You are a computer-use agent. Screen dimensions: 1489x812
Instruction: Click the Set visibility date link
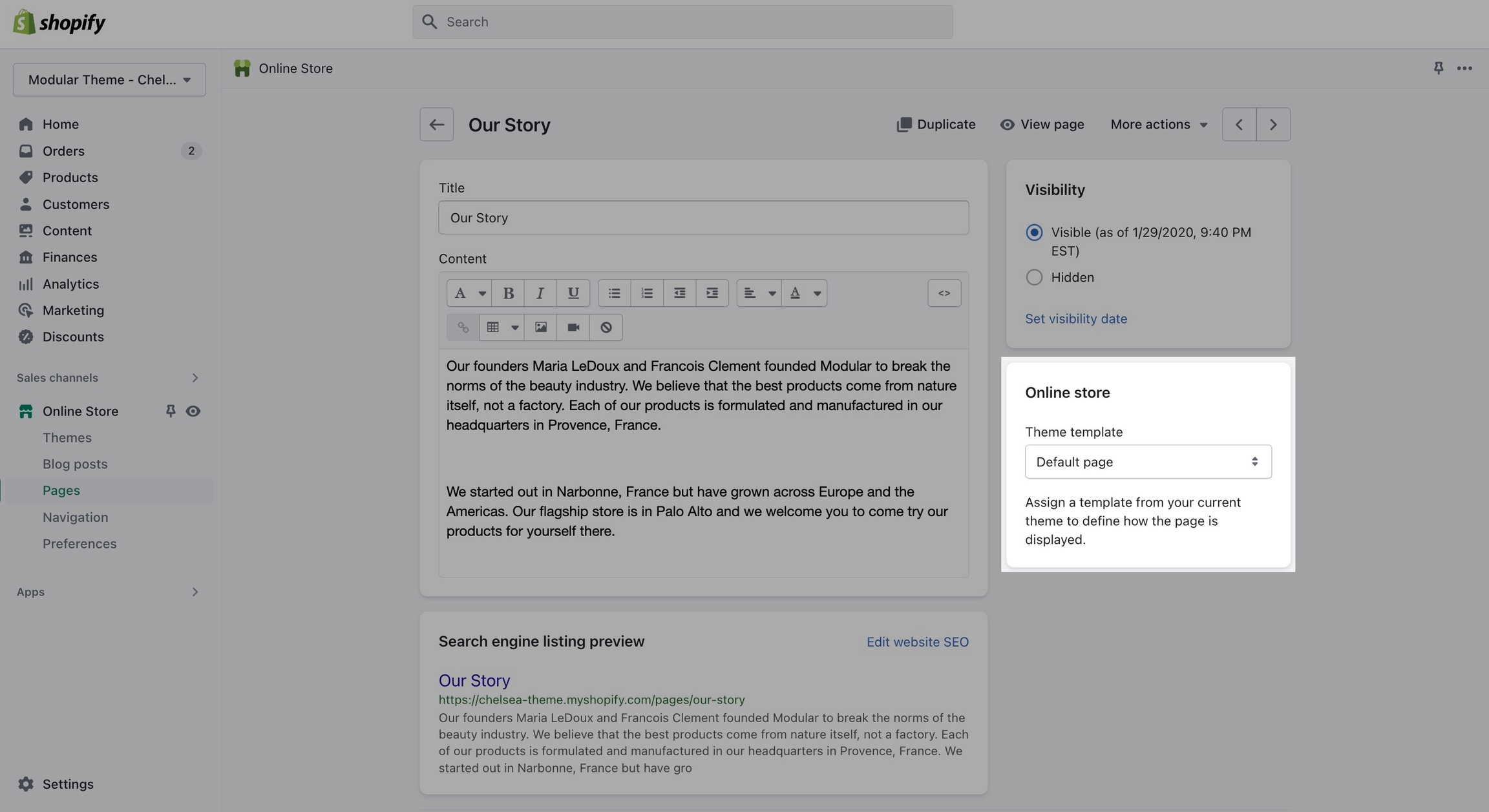pyautogui.click(x=1075, y=319)
